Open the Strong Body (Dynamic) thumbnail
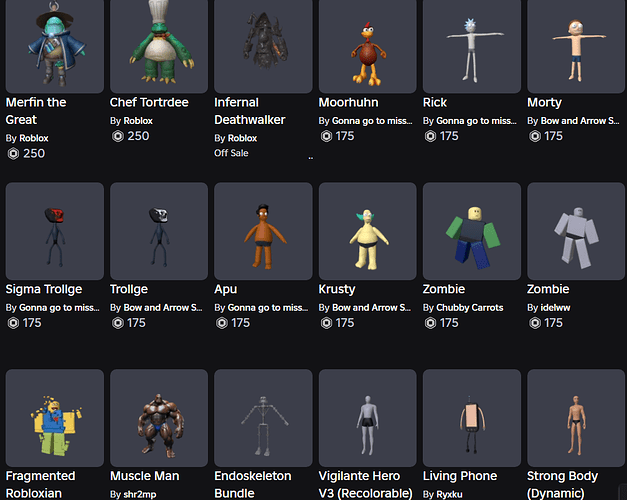The height and width of the screenshot is (500, 627). coord(576,418)
